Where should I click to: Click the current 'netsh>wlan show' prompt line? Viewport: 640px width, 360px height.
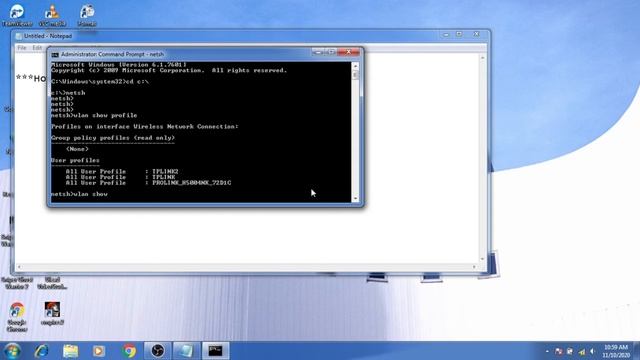79,194
